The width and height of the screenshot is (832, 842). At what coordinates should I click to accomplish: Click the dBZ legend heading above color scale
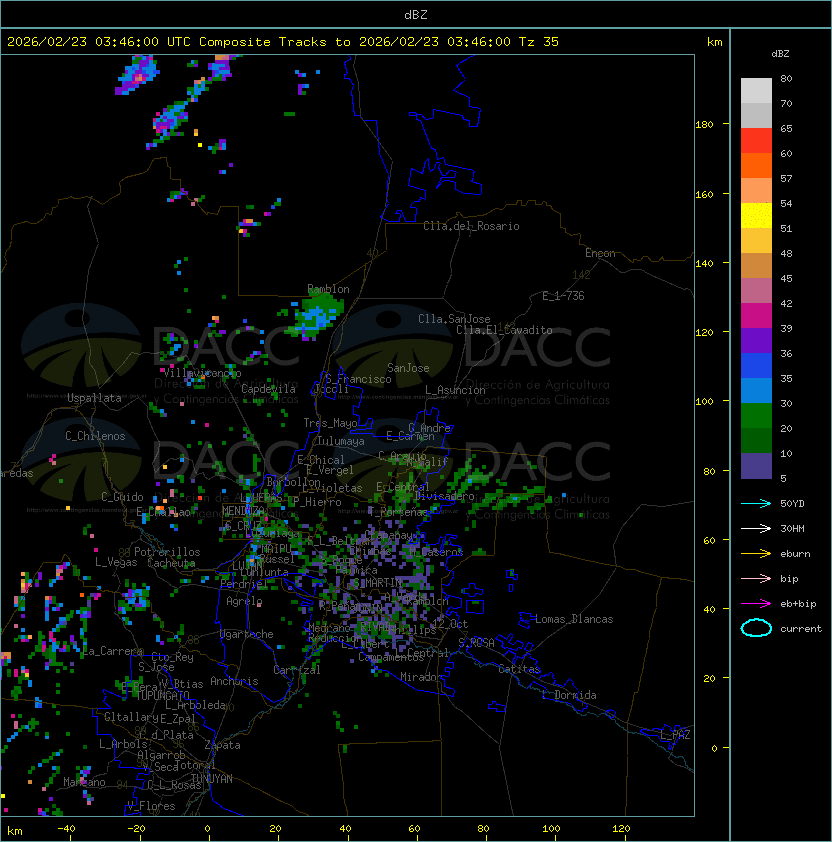point(780,54)
